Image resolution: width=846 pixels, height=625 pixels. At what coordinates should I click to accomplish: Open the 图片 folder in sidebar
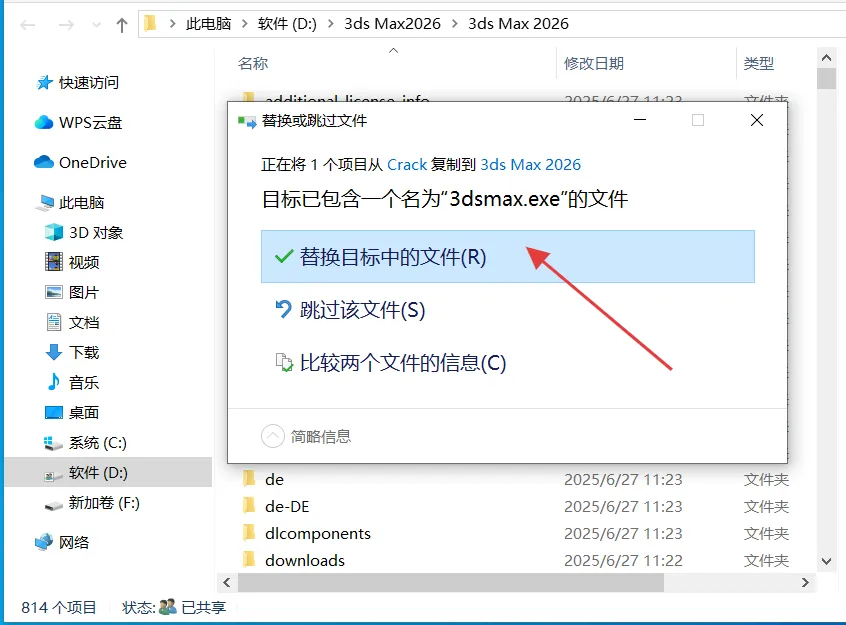pos(72,293)
